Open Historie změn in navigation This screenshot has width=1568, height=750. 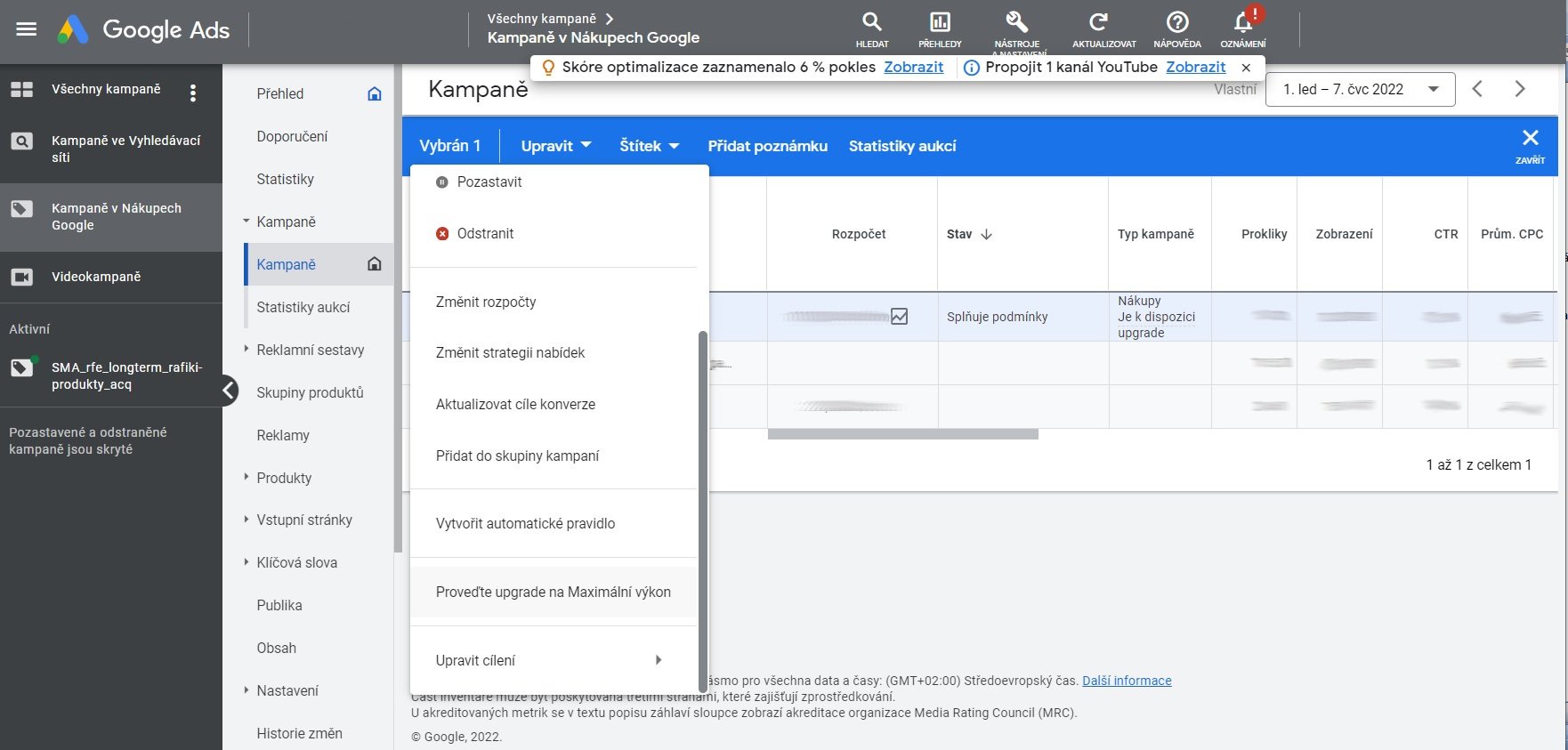300,733
